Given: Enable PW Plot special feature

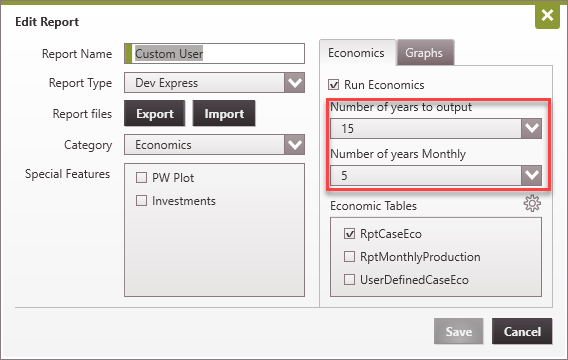Looking at the screenshot, I should tap(141, 178).
